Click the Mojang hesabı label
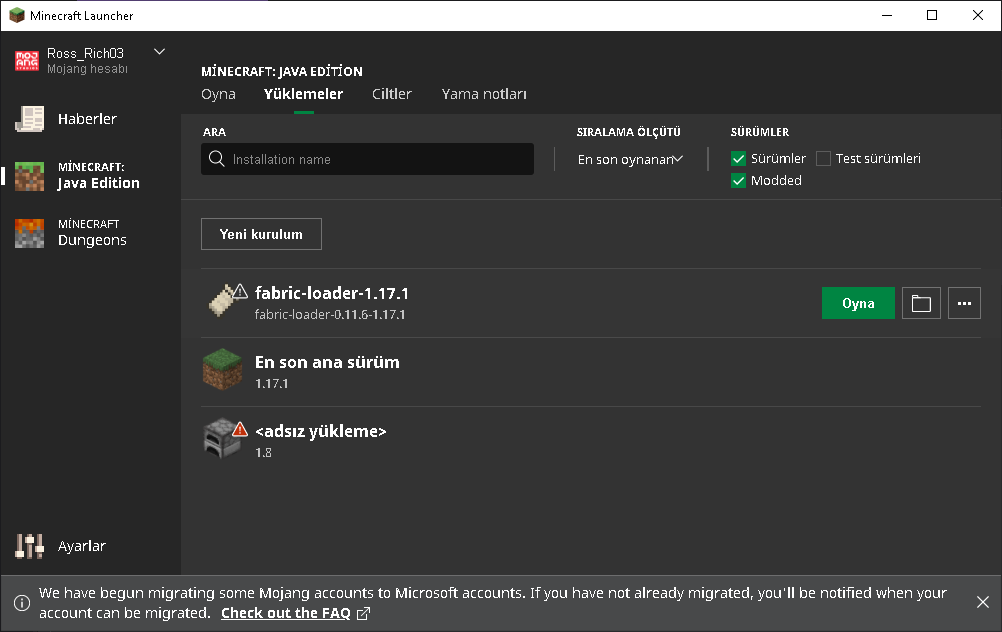The height and width of the screenshot is (632, 1002). pos(87,68)
